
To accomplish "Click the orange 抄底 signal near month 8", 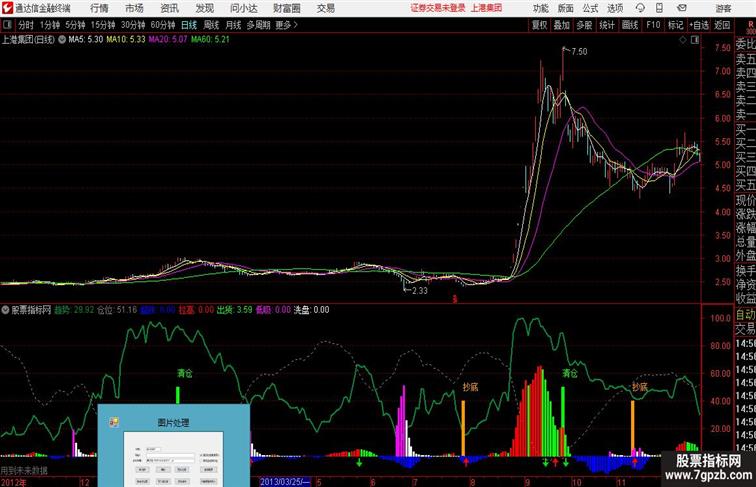I will coord(470,387).
